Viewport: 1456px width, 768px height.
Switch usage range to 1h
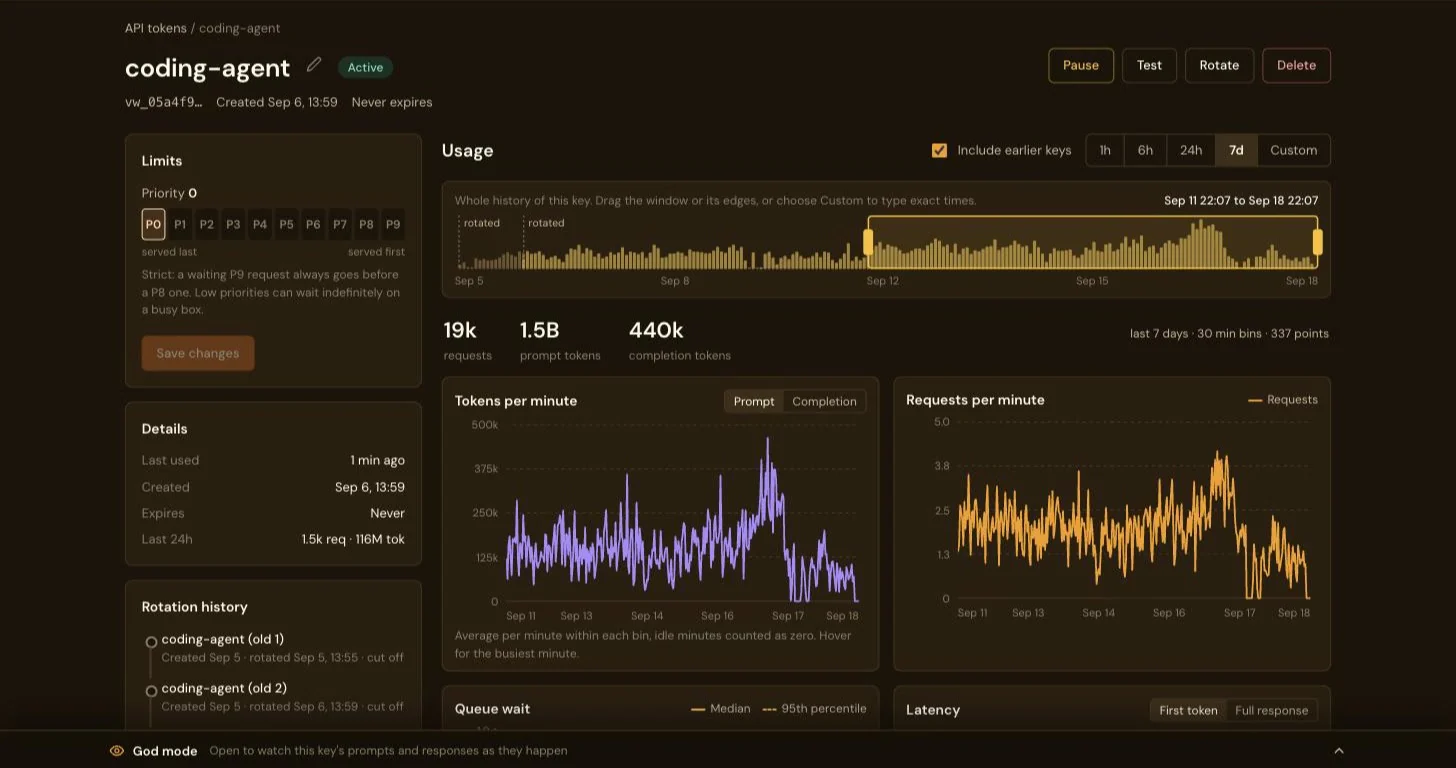click(1105, 150)
